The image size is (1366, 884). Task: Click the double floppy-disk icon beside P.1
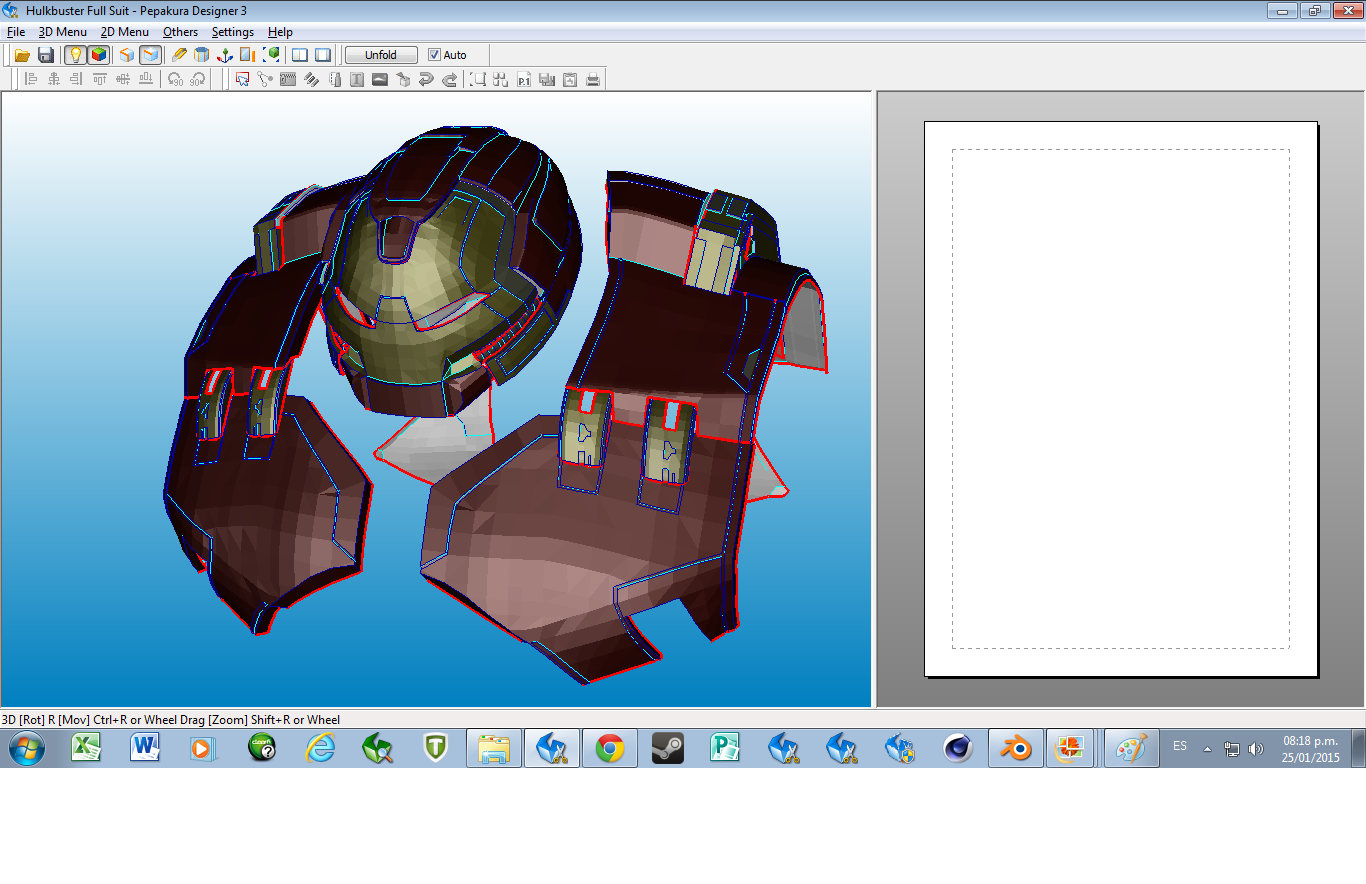547,79
